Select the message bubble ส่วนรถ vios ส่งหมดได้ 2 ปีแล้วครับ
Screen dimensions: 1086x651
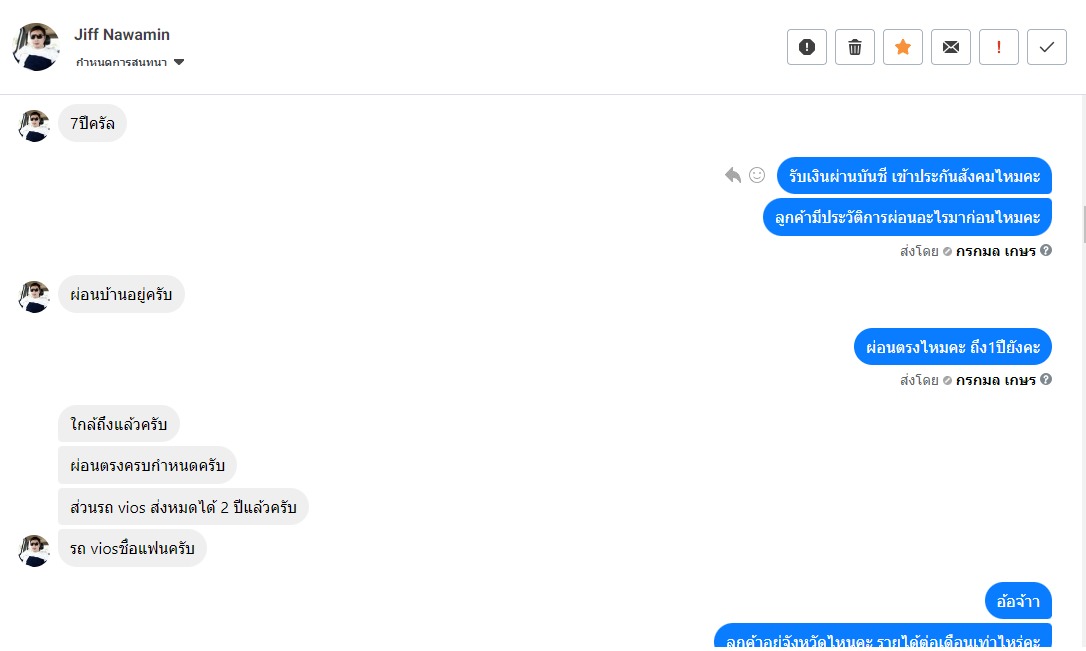point(183,507)
